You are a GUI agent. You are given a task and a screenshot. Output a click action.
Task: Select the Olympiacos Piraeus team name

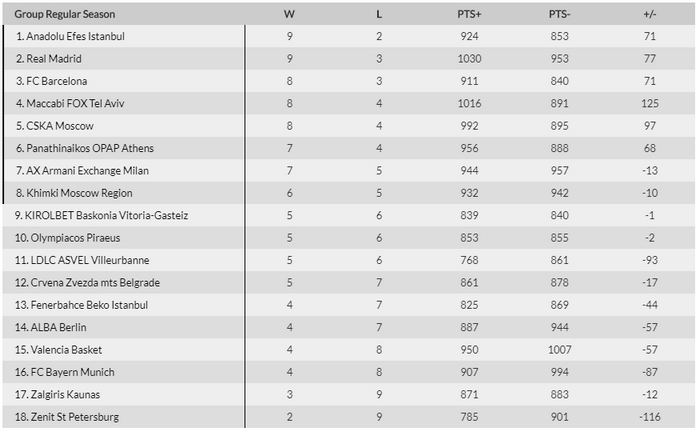pos(75,237)
